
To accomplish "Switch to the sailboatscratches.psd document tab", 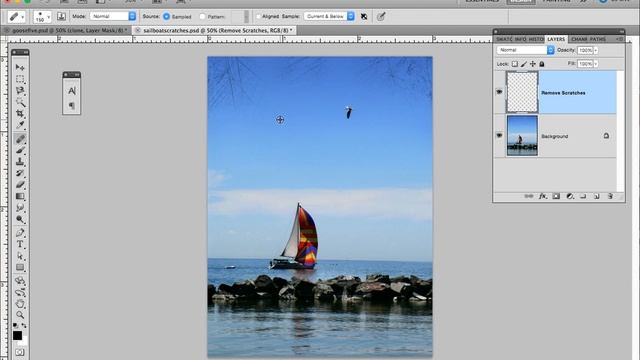I will tap(218, 30).
